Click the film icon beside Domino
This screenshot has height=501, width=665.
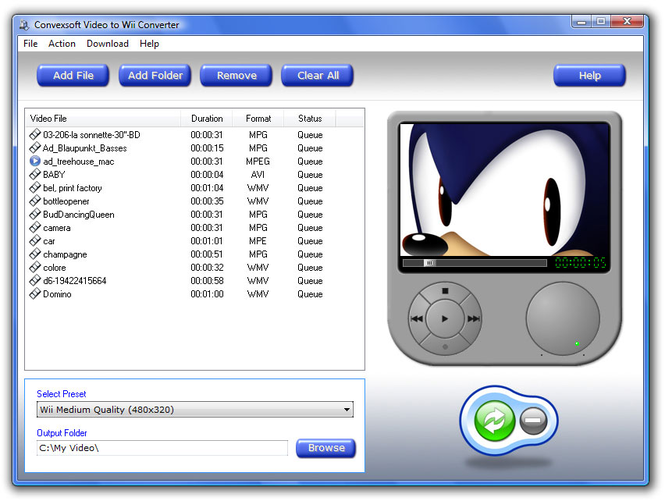point(35,294)
